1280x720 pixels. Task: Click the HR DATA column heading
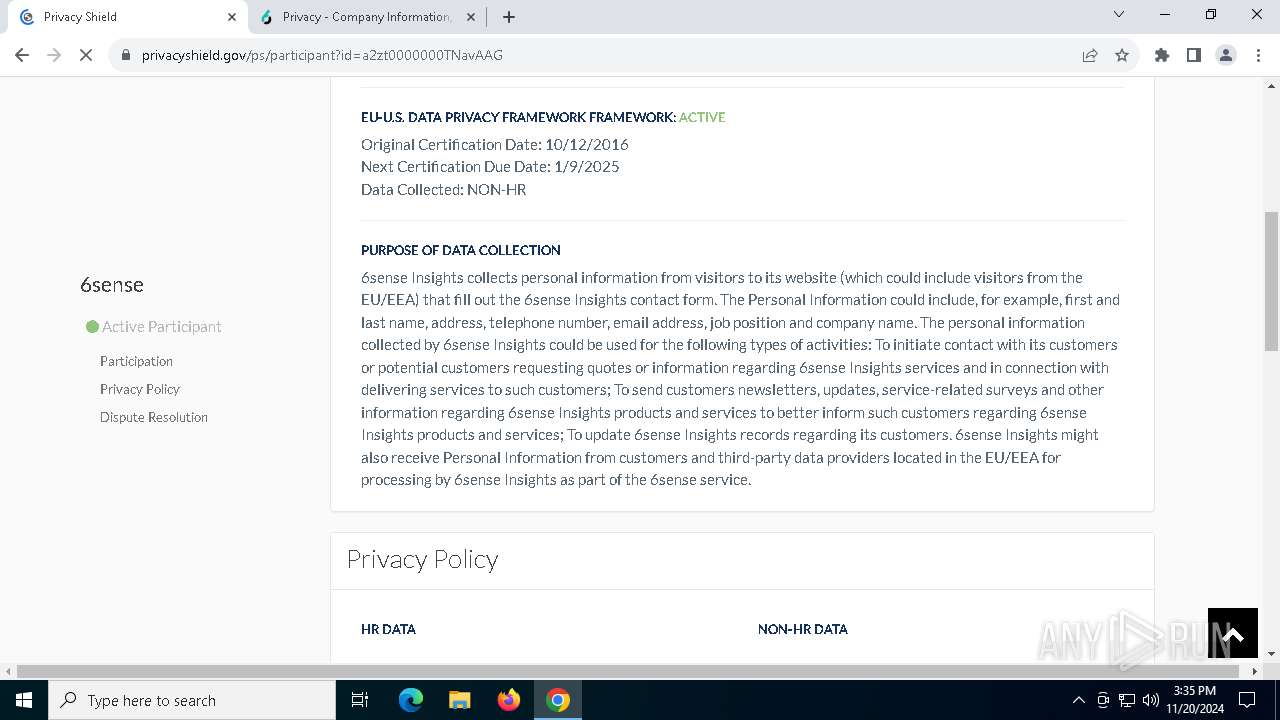point(388,629)
